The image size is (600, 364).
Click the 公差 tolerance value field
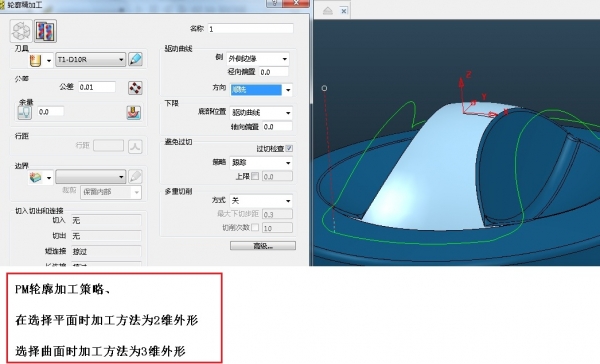(97, 87)
